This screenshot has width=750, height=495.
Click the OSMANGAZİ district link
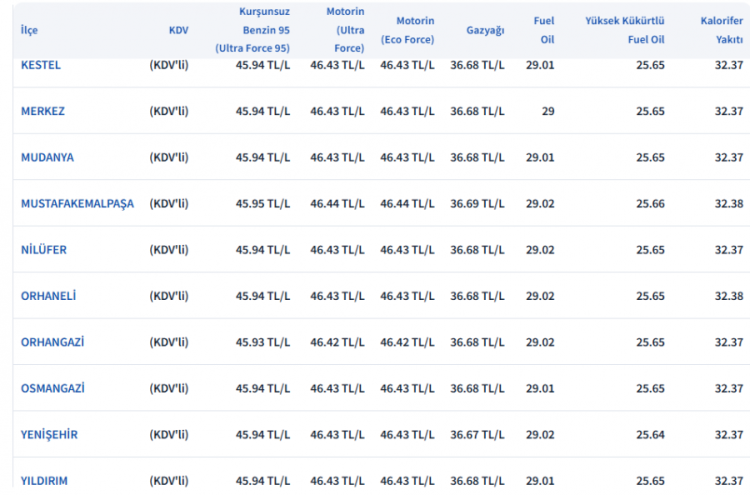52,388
